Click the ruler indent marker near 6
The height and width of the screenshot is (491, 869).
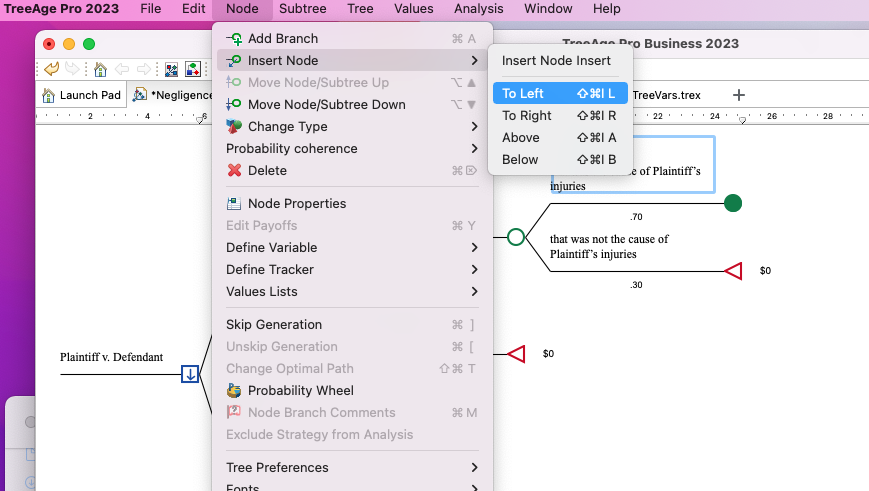tap(200, 120)
